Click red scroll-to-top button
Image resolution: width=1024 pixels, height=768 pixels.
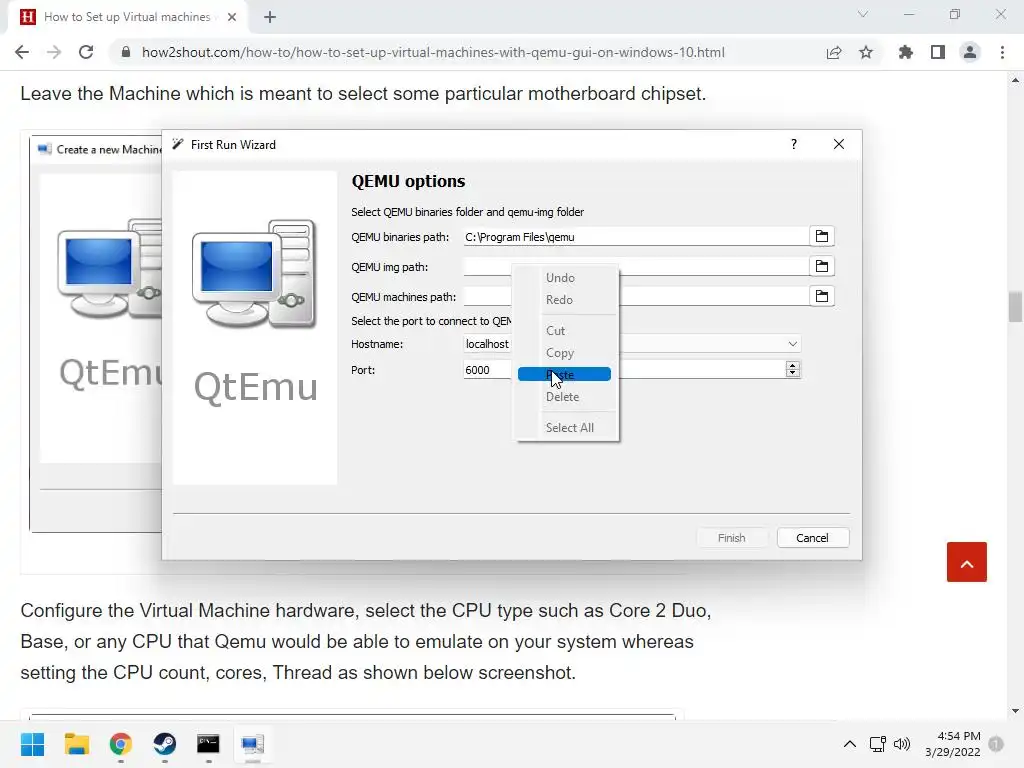[967, 562]
